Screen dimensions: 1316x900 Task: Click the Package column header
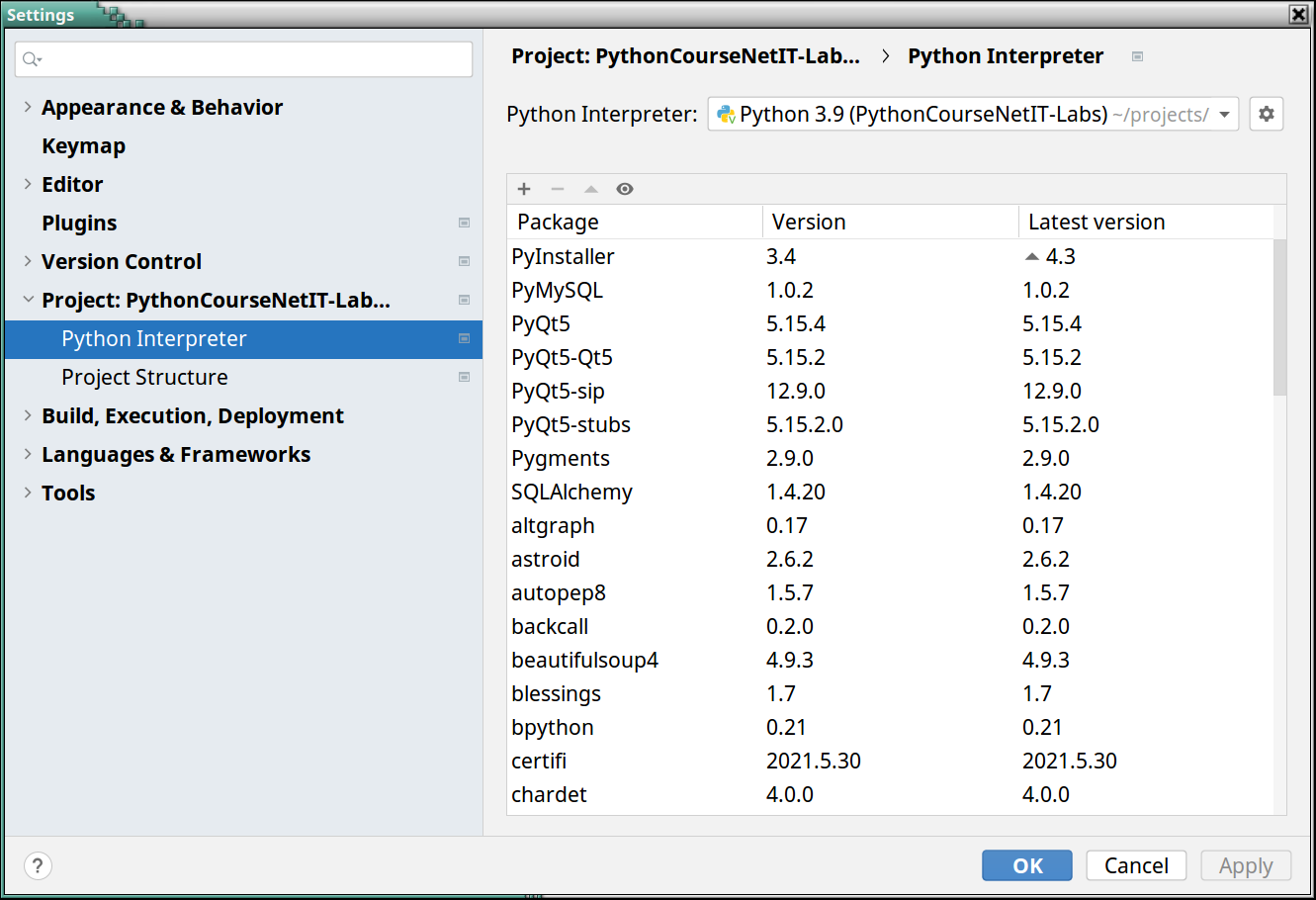pyautogui.click(x=635, y=222)
